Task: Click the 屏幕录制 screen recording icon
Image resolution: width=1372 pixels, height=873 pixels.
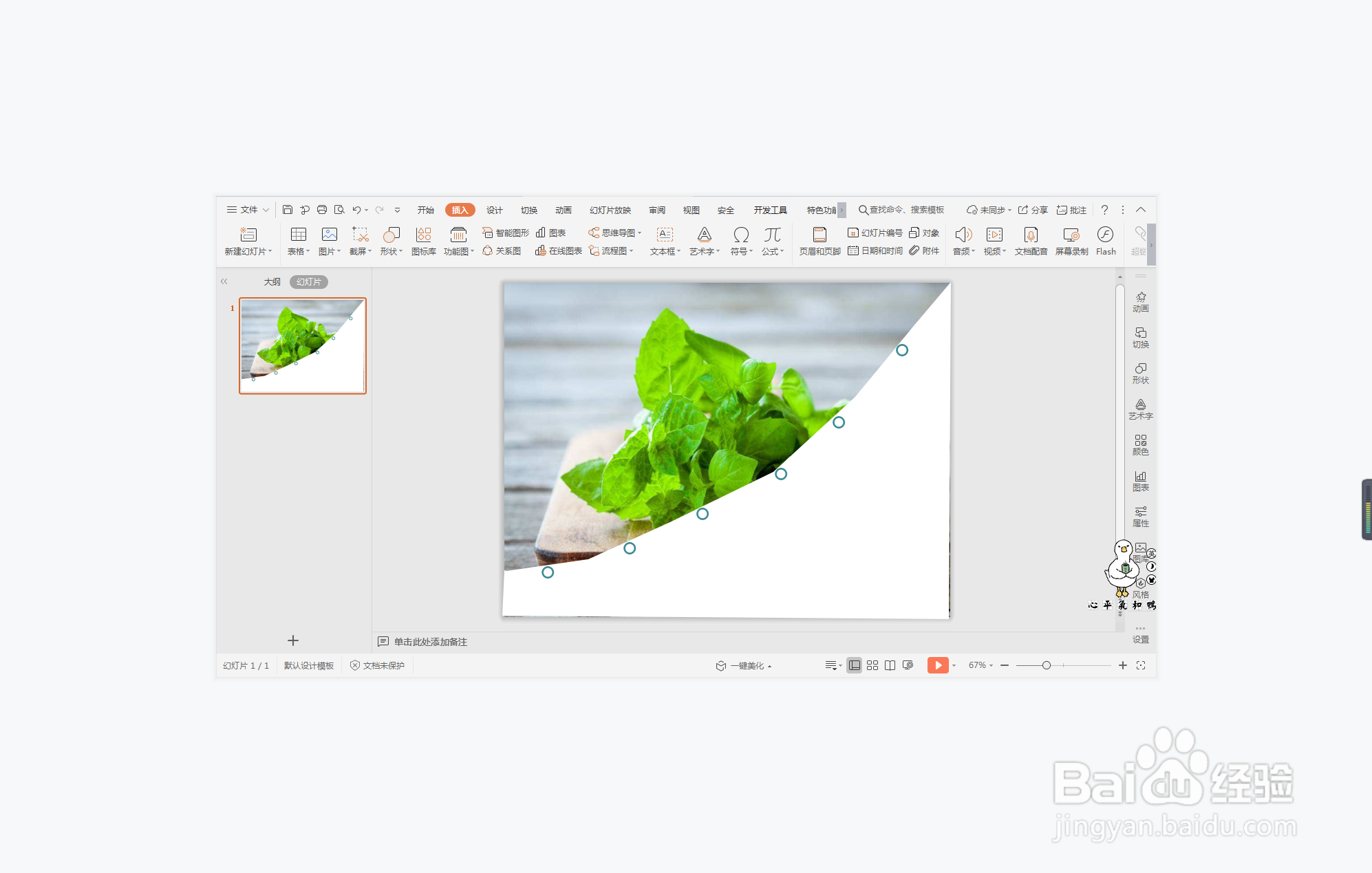Action: coord(1071,235)
